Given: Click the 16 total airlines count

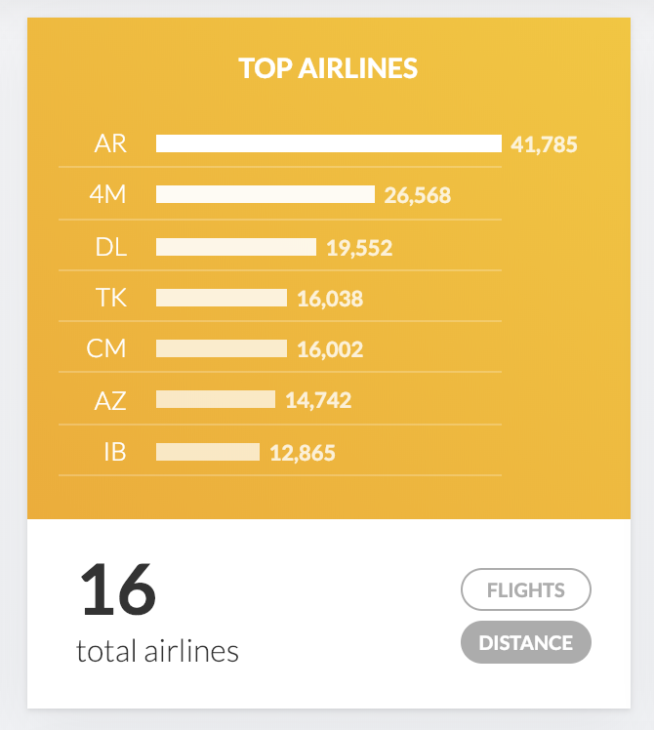Looking at the screenshot, I should (x=118, y=590).
